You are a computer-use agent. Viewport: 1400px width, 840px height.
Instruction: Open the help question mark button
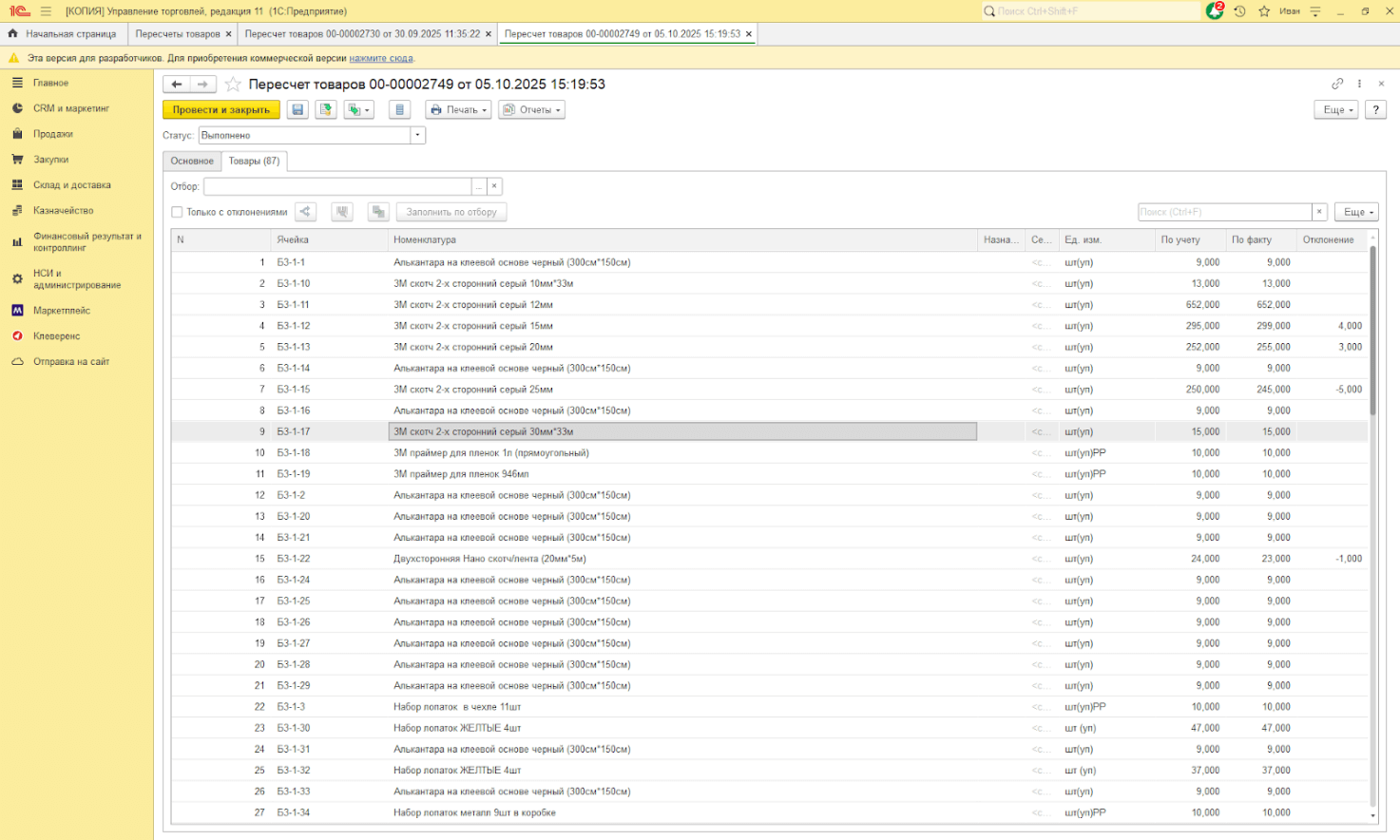pyautogui.click(x=1375, y=110)
